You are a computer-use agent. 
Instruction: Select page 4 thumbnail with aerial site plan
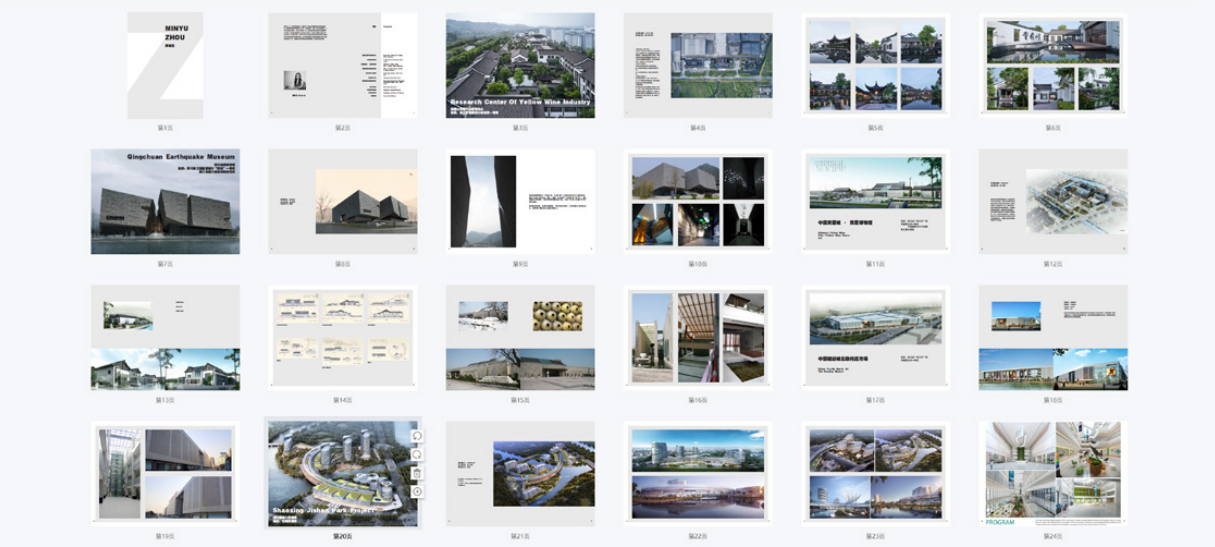point(698,66)
